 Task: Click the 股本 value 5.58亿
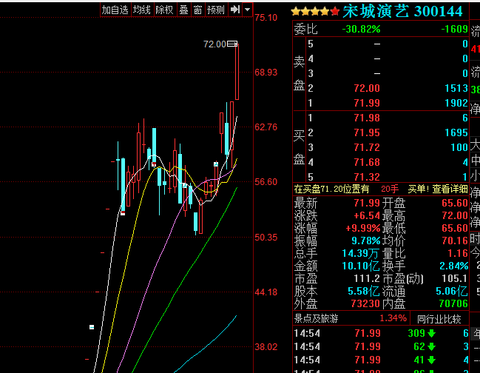pyautogui.click(x=363, y=291)
